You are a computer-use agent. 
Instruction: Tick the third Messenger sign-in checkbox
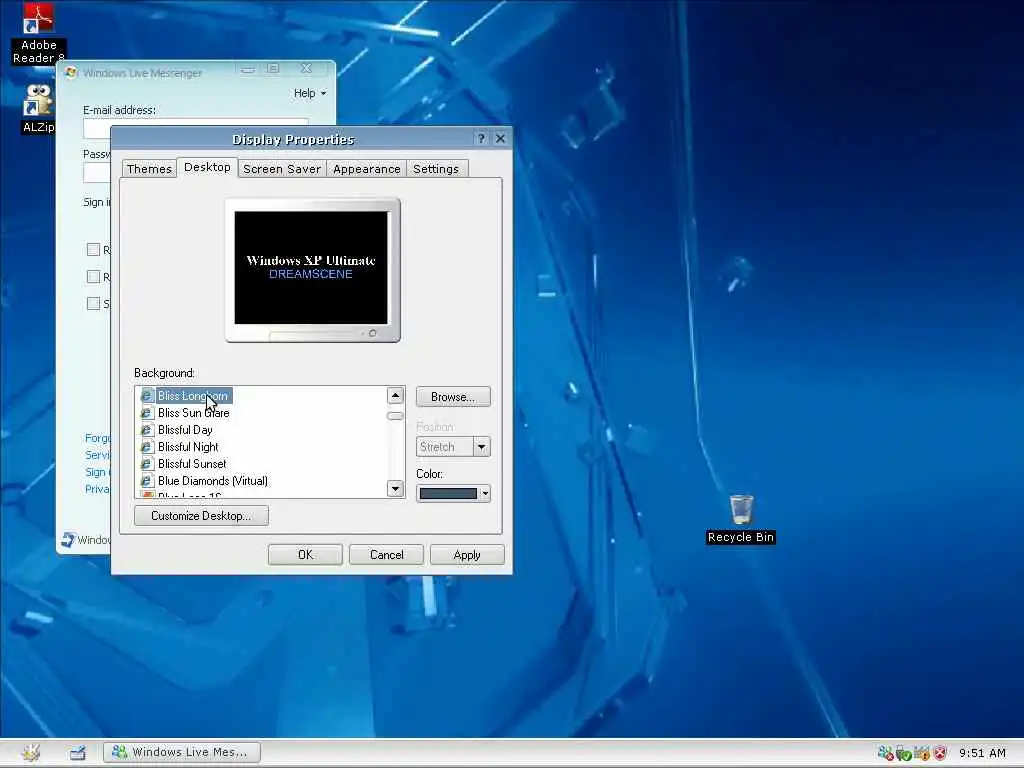coord(93,303)
